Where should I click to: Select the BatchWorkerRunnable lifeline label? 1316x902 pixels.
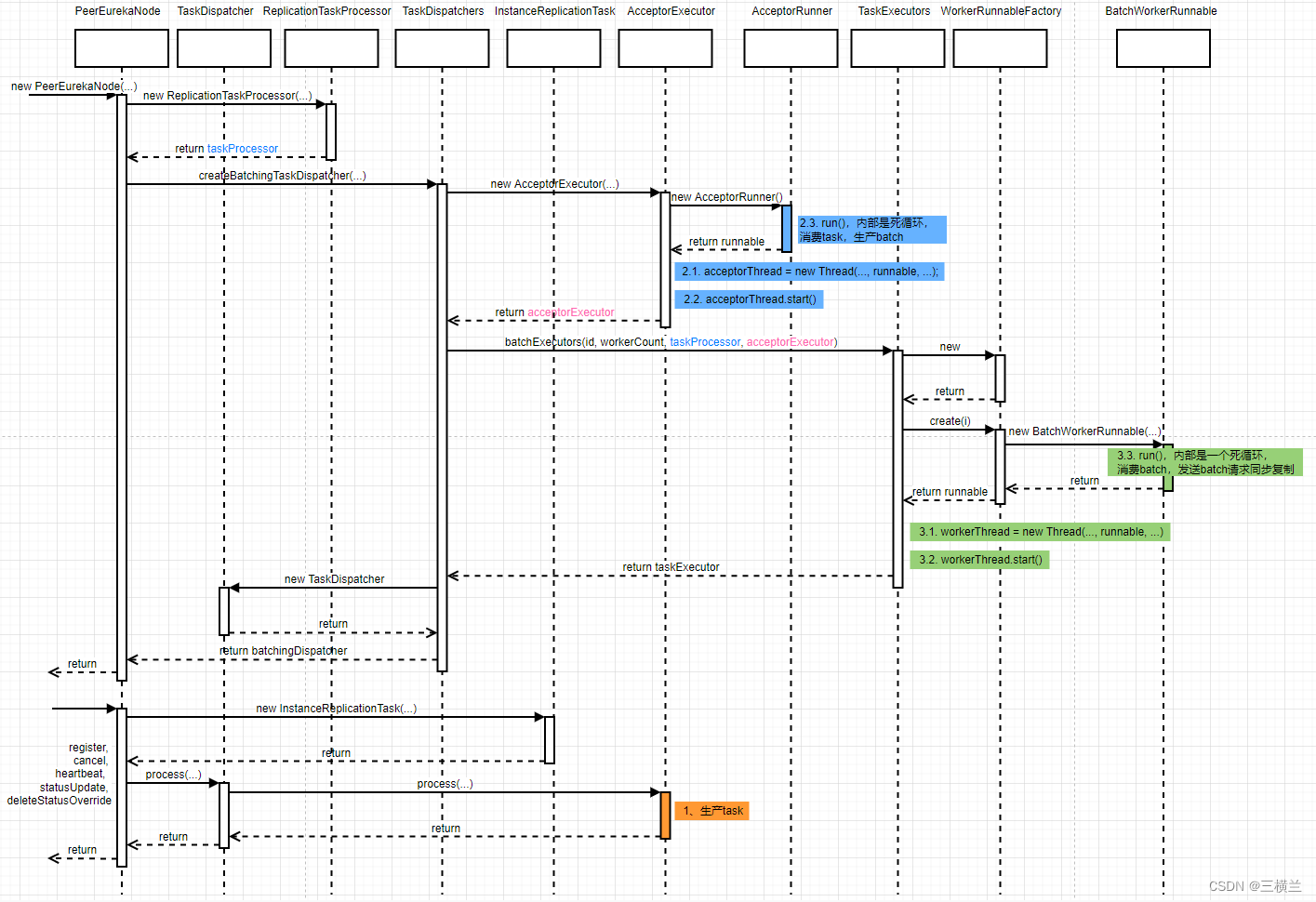(1161, 11)
